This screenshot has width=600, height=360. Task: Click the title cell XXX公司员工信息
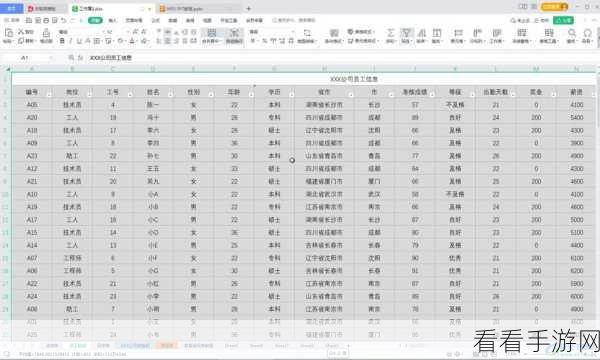click(353, 79)
